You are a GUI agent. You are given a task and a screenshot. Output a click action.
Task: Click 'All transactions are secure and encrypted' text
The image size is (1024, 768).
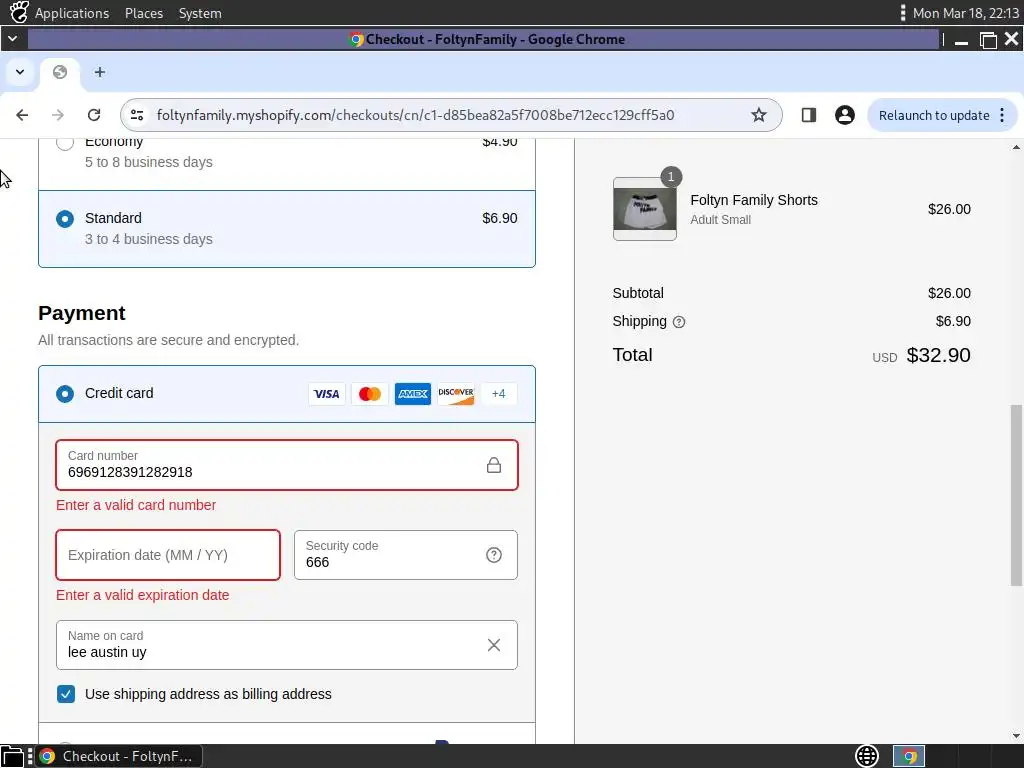pyautogui.click(x=168, y=340)
